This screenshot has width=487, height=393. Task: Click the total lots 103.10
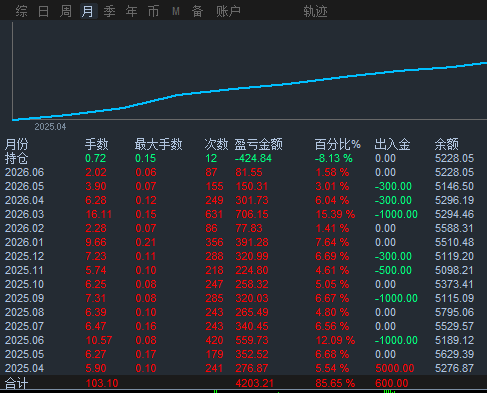pyautogui.click(x=102, y=383)
